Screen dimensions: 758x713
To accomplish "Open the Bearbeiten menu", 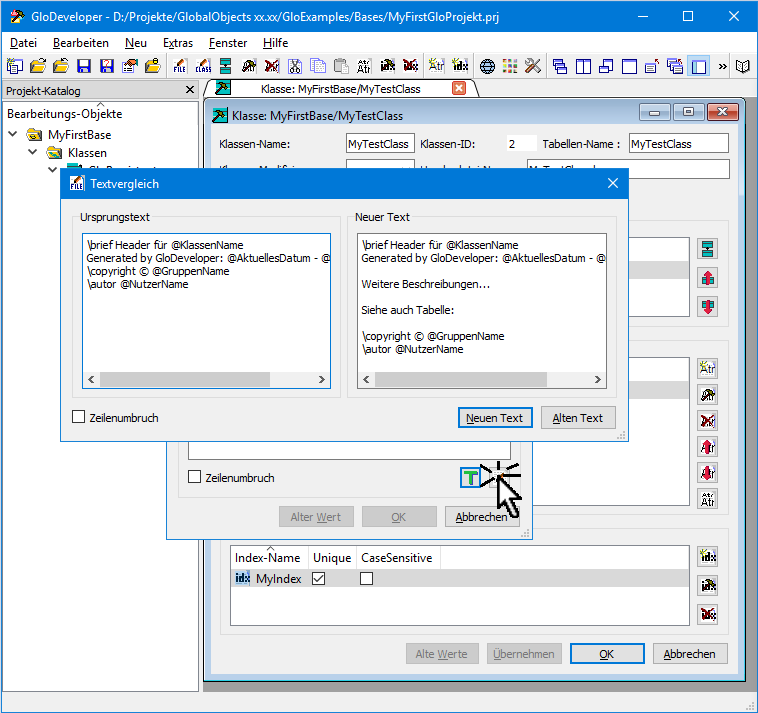I will (x=81, y=43).
